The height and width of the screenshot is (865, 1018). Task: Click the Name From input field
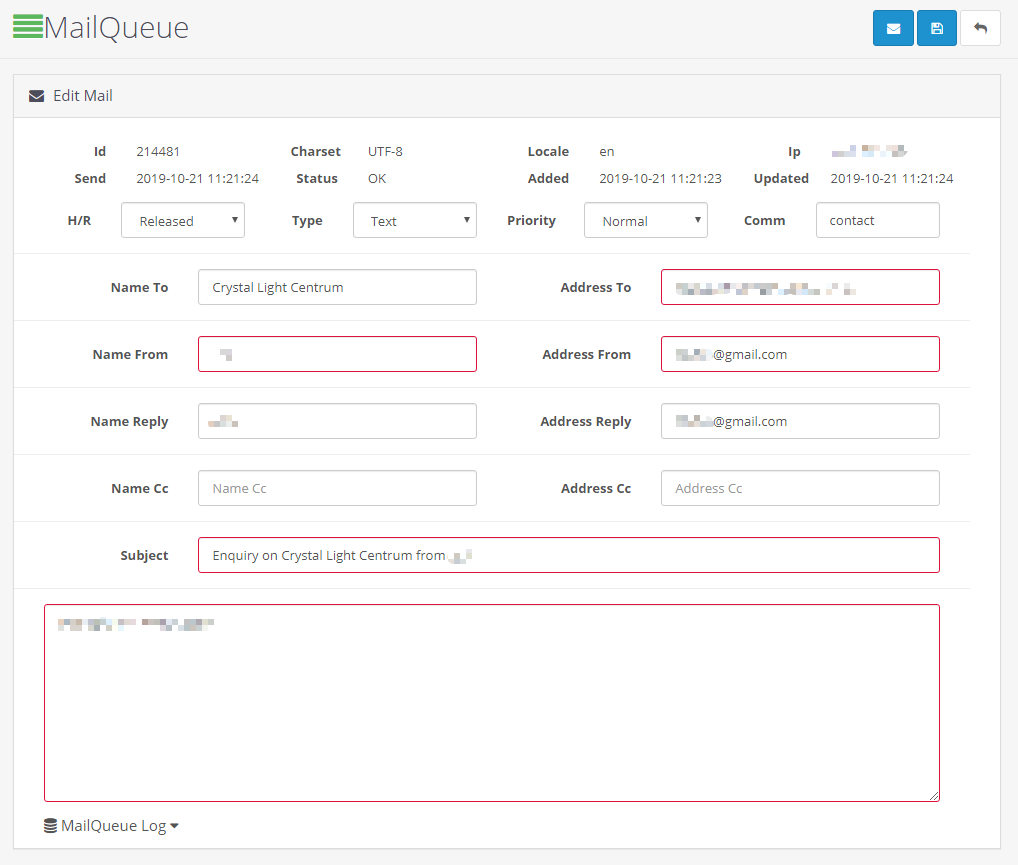point(338,354)
